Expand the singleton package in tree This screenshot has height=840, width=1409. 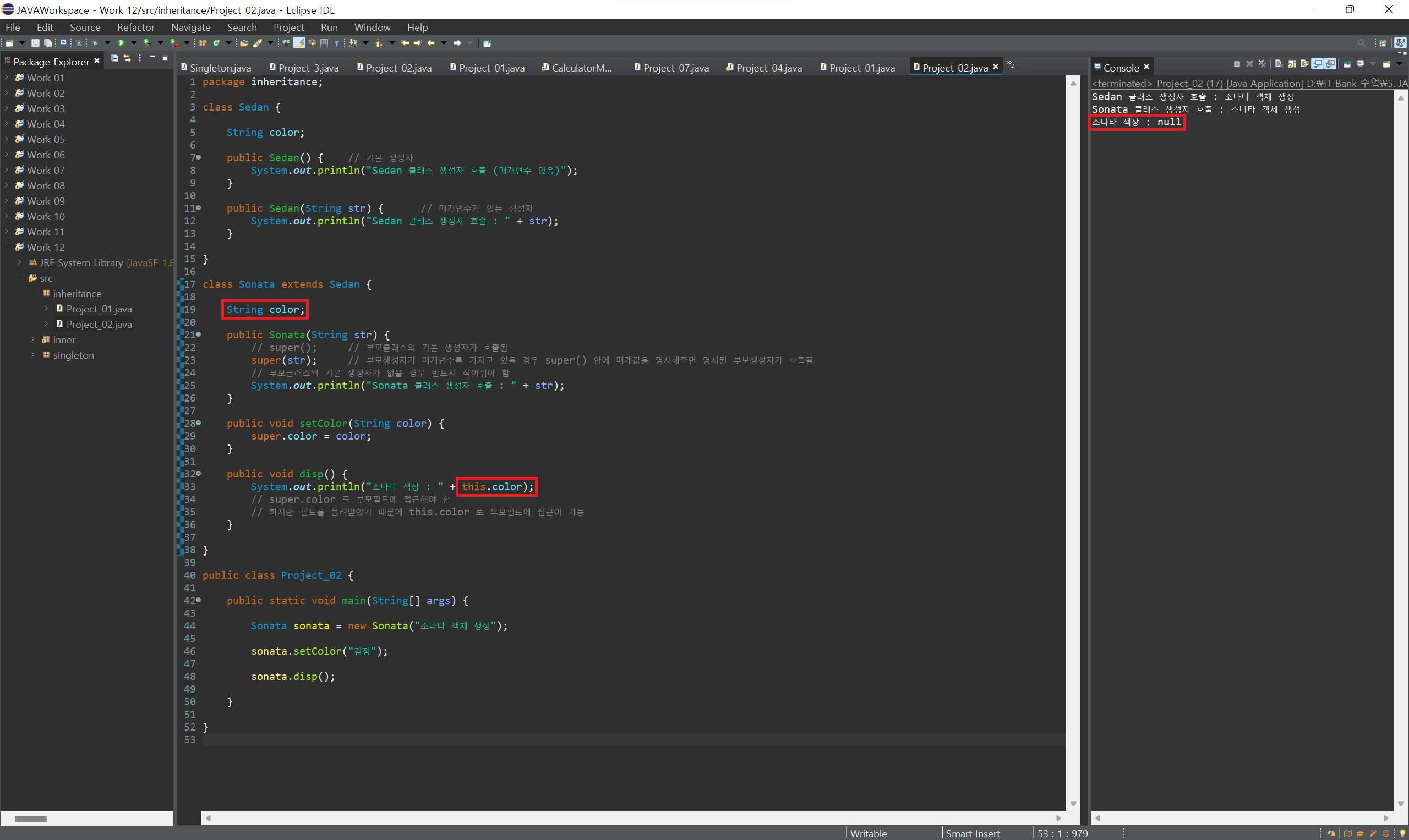[x=33, y=355]
